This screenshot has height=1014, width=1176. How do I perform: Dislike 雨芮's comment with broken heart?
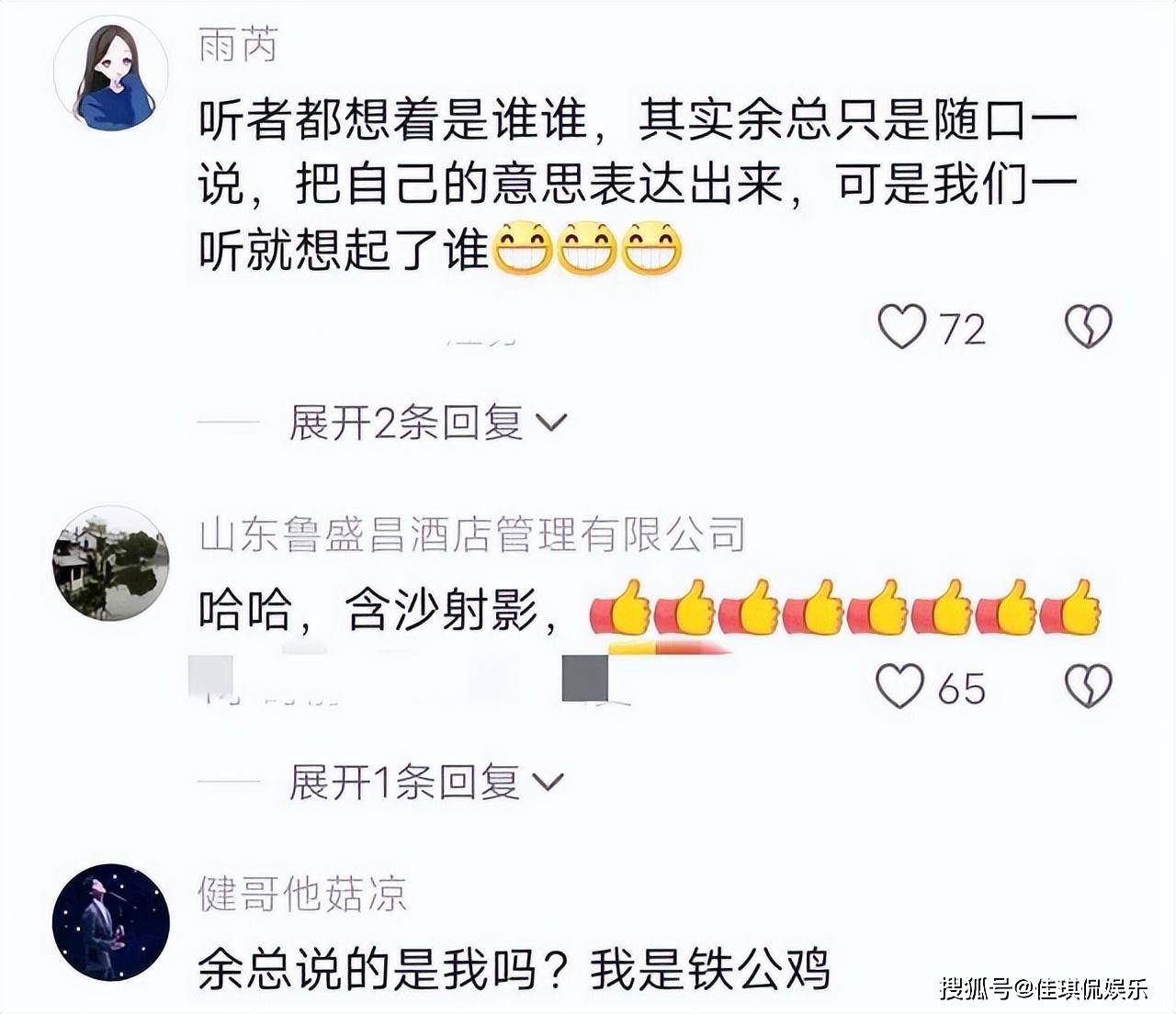point(1089,327)
